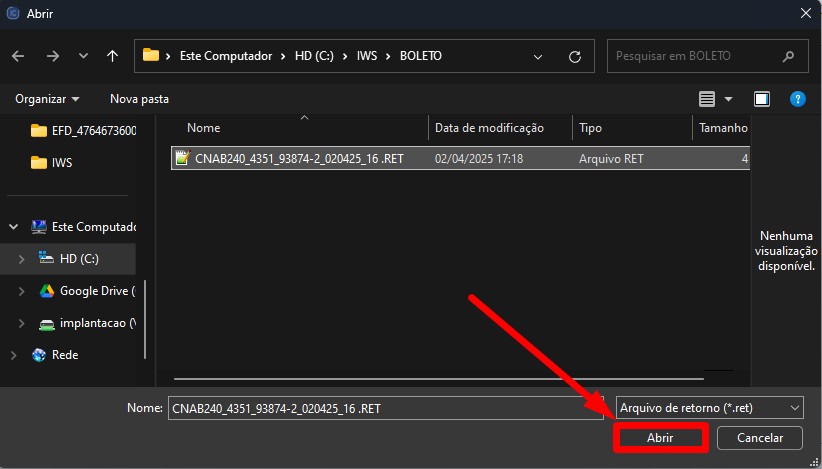Select file CNAB240_4351_93874-2_020425_16 .RET
This screenshot has width=822, height=469.
coord(460,158)
